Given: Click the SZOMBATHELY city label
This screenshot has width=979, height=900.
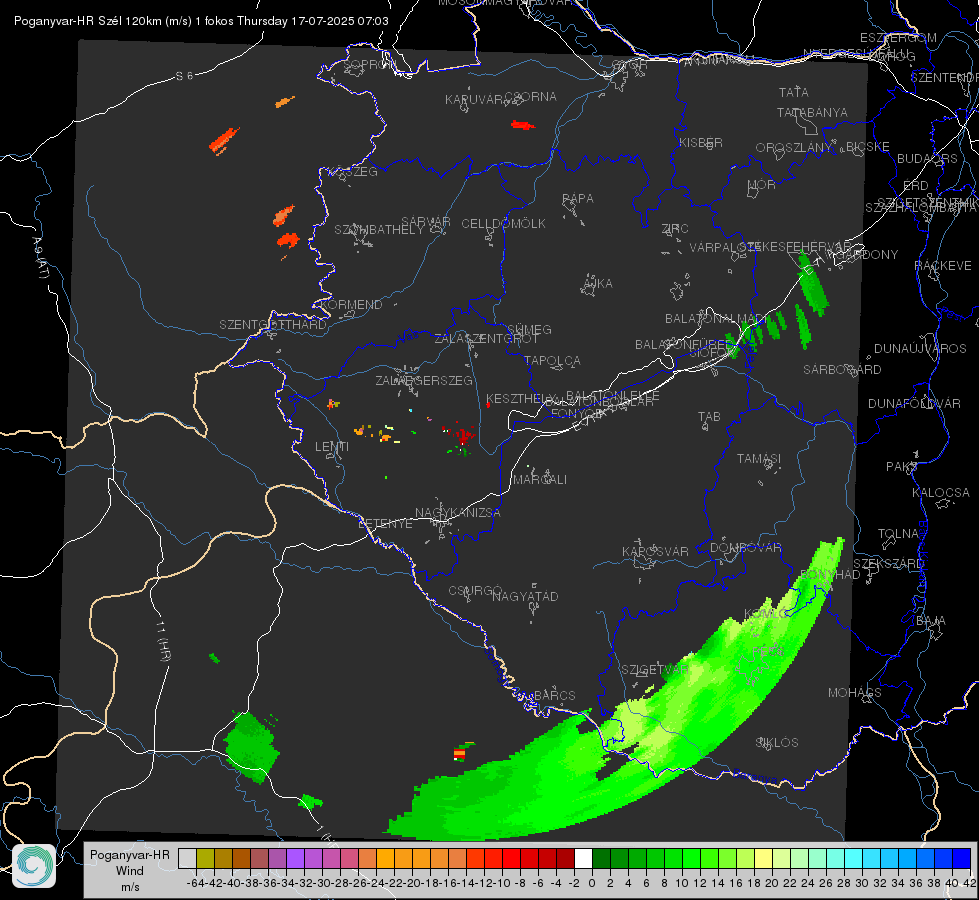Looking at the screenshot, I should (x=379, y=230).
